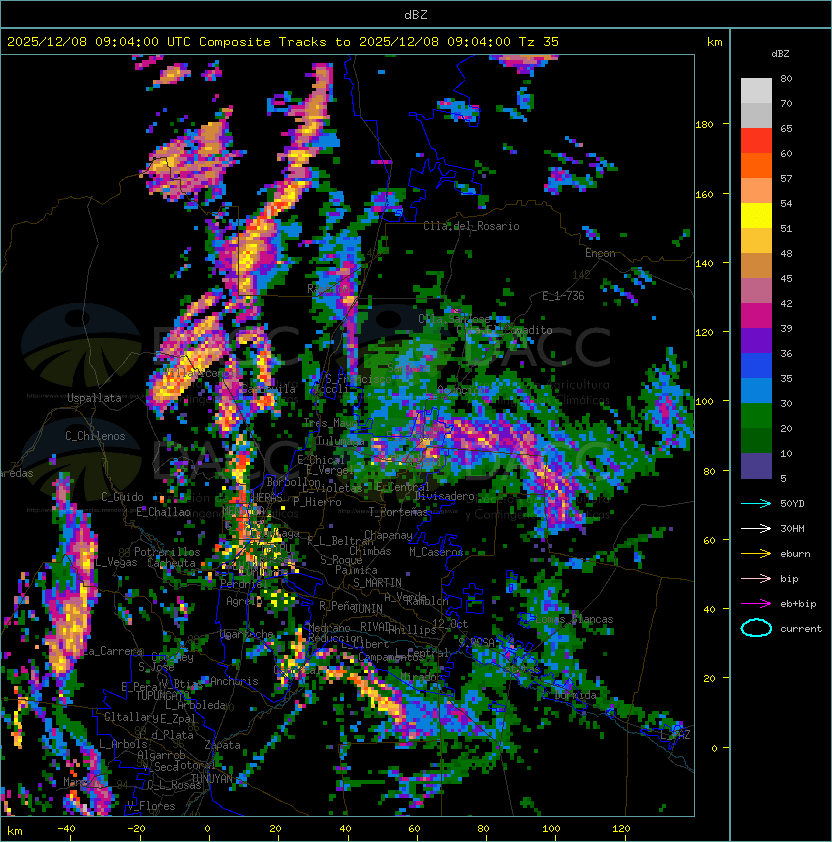Image resolution: width=832 pixels, height=842 pixels.
Task: Pick the red 65 dBZ legend swatch
Action: pos(756,140)
